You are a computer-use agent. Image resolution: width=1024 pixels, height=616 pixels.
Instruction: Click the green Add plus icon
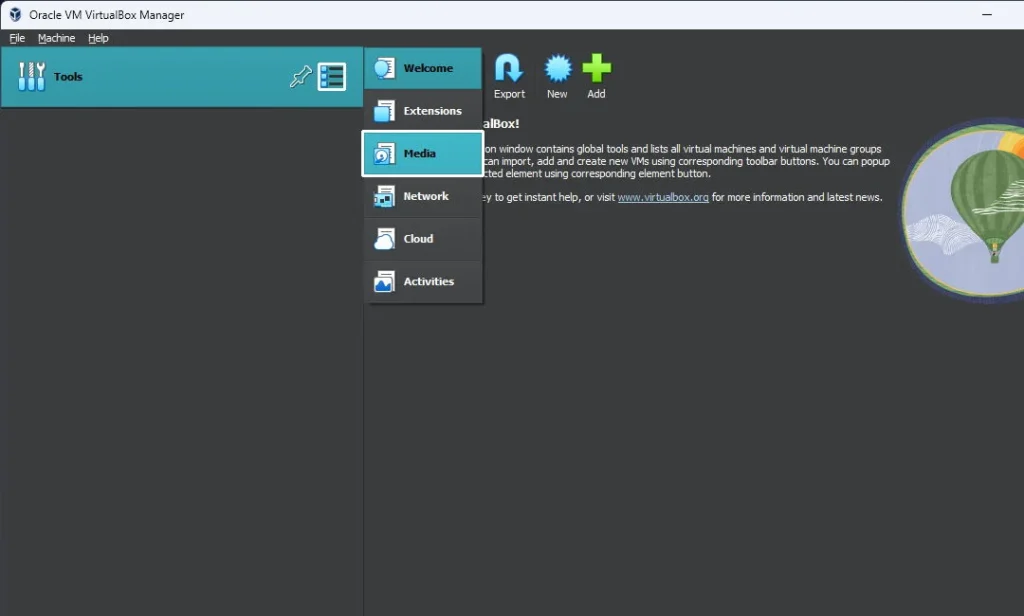(596, 68)
